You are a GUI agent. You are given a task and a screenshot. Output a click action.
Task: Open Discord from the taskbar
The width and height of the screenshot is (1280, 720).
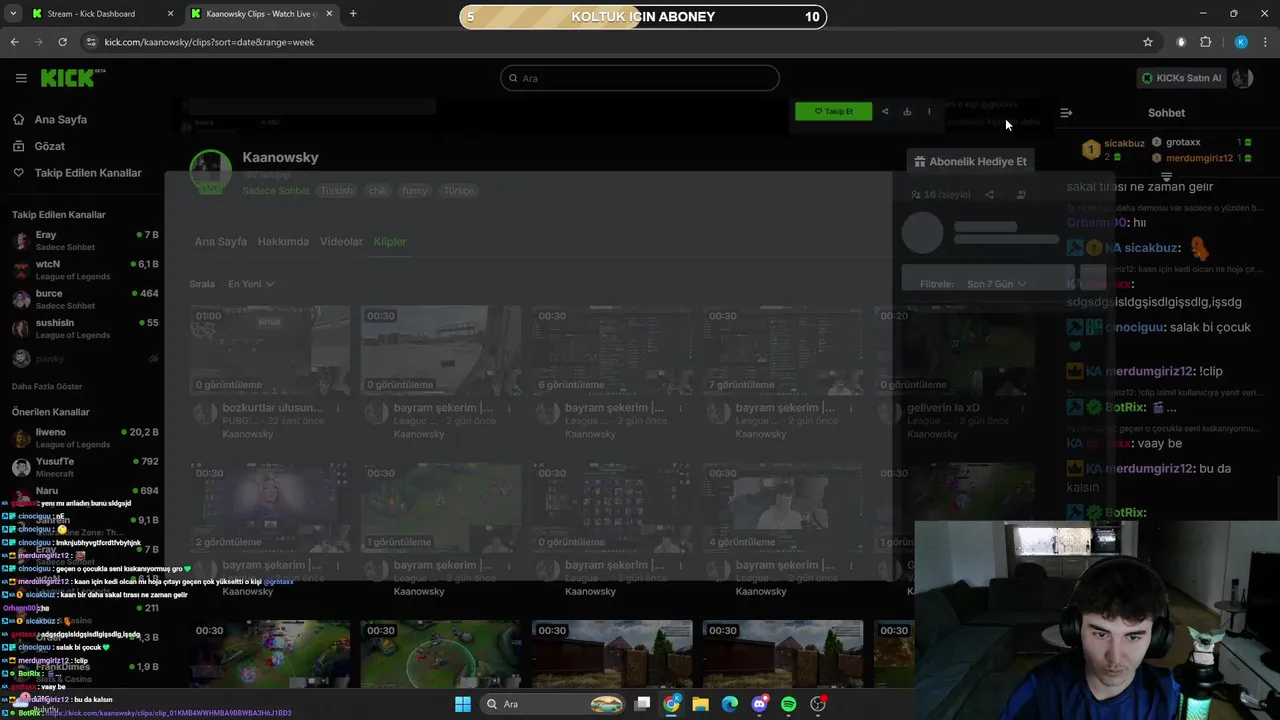759,704
